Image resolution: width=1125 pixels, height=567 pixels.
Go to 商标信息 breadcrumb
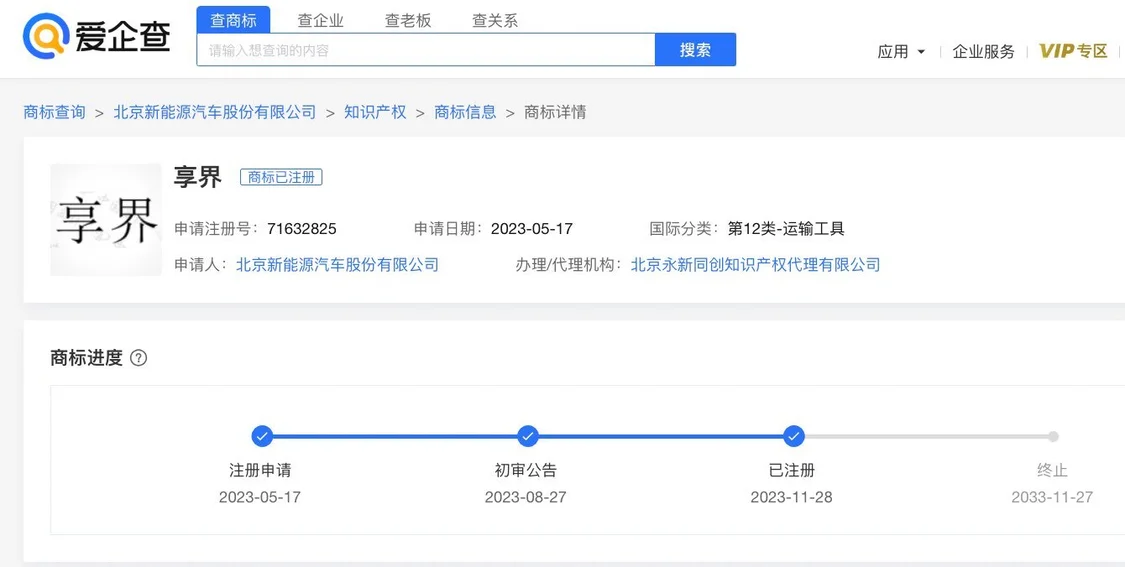[465, 112]
